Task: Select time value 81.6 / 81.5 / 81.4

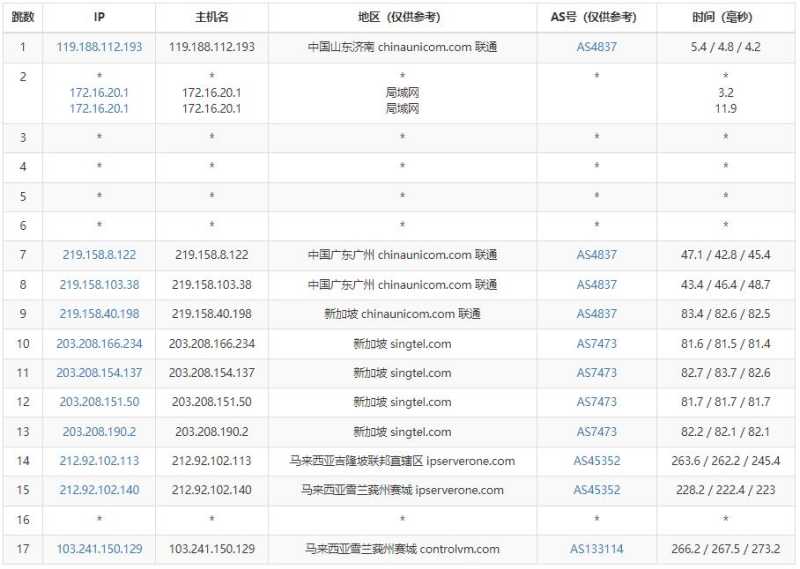Action: tap(726, 343)
